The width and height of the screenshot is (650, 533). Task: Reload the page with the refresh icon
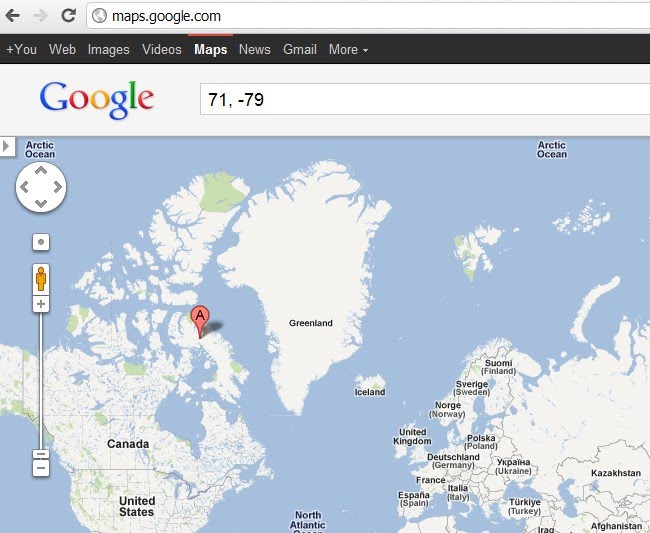(x=68, y=15)
